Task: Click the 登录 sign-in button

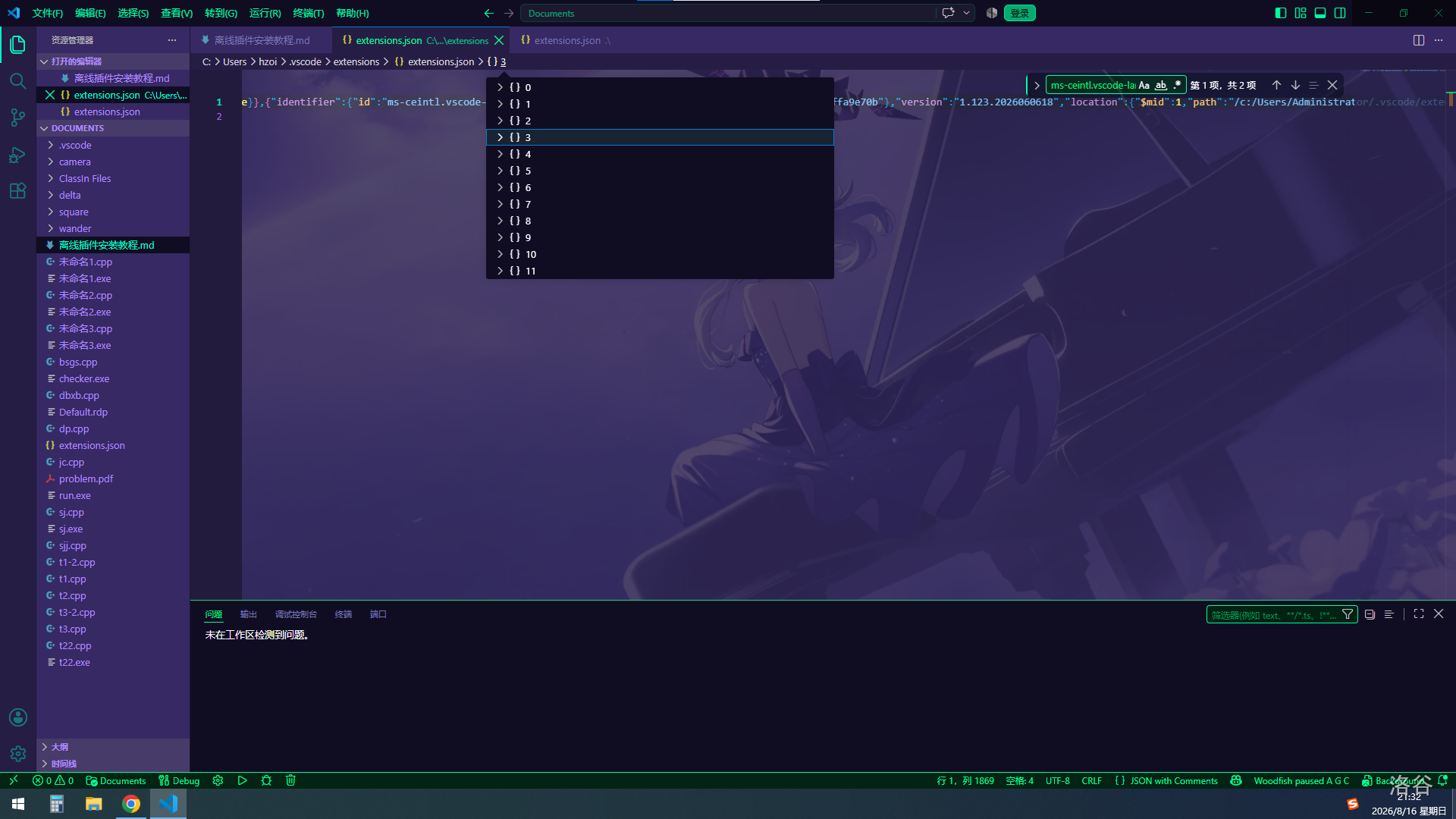Action: click(1019, 13)
